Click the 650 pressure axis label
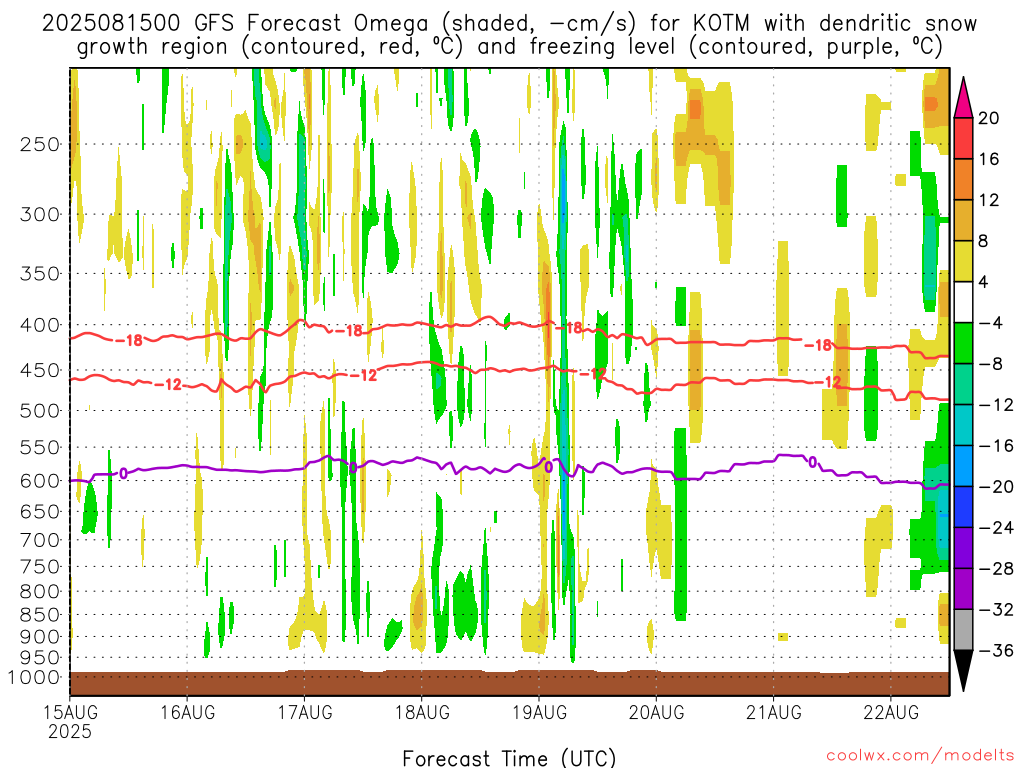1024x768 pixels. 40,511
